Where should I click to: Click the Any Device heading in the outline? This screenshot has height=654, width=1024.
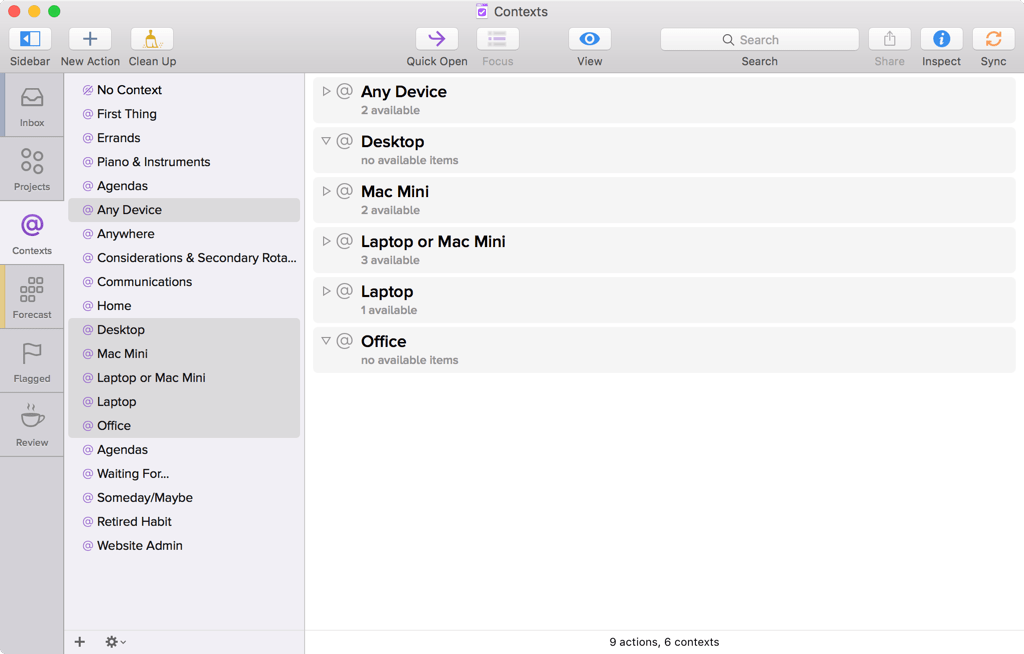[x=404, y=91]
